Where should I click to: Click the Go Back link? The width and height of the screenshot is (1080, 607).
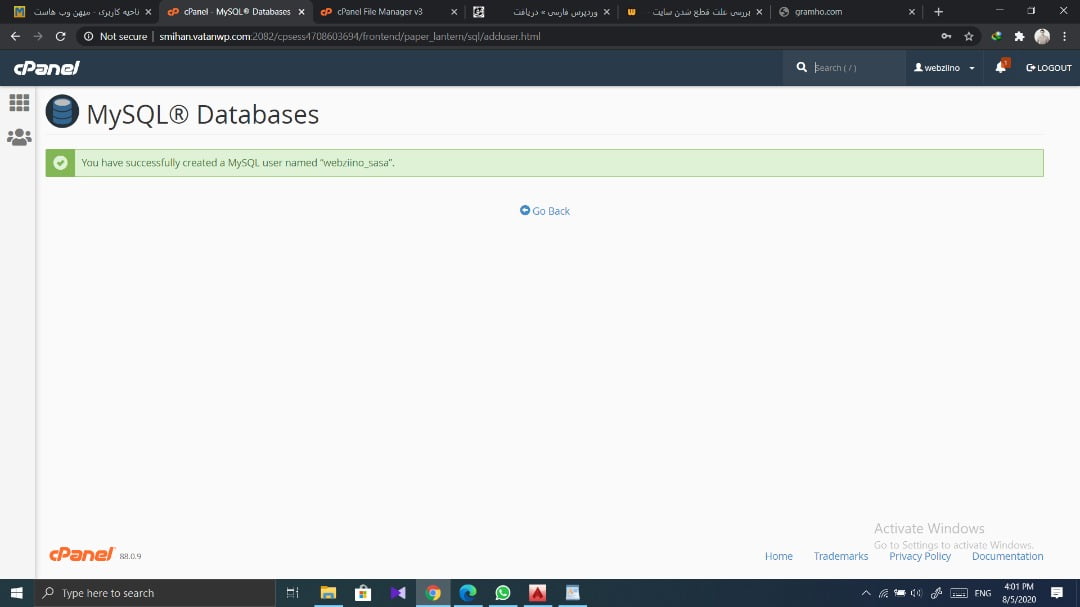[x=545, y=211]
